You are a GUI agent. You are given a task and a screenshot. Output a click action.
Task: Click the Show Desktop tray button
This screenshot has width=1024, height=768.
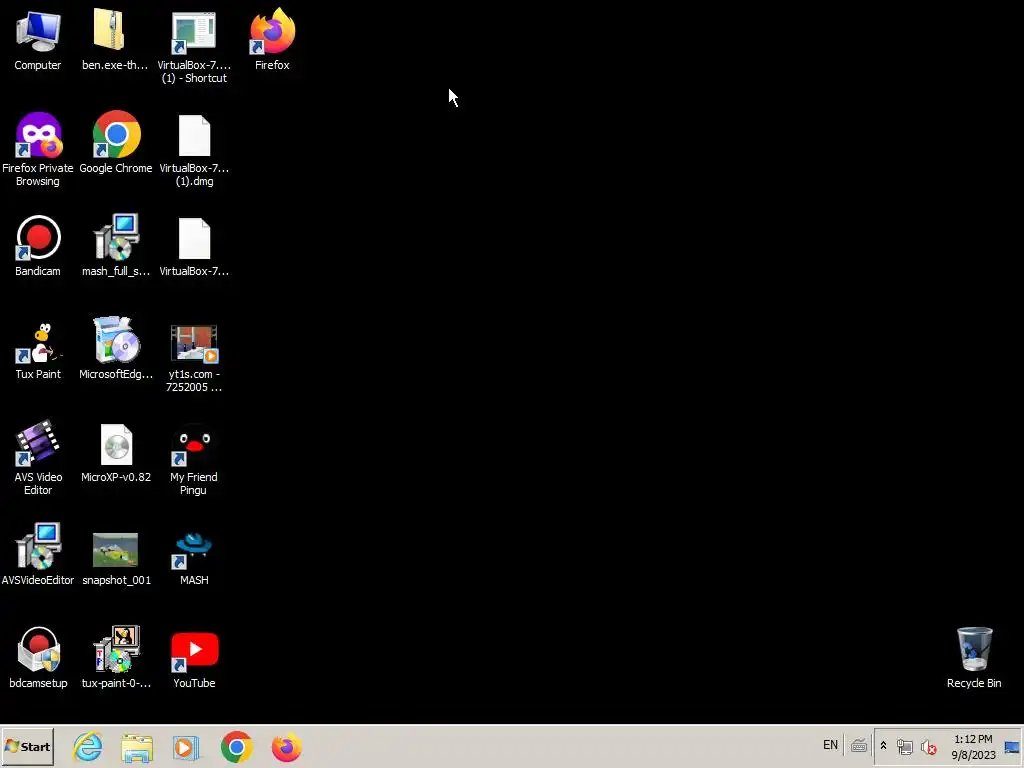pos(1013,747)
